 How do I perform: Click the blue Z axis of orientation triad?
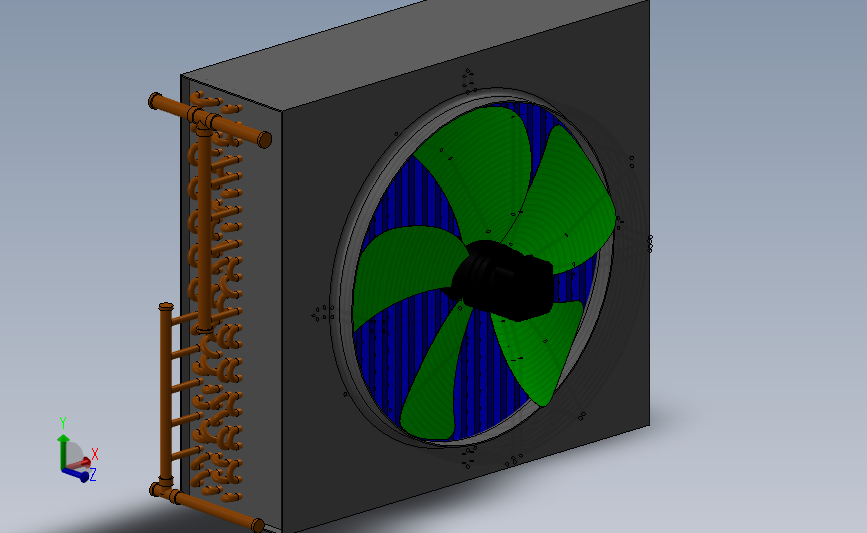76,474
